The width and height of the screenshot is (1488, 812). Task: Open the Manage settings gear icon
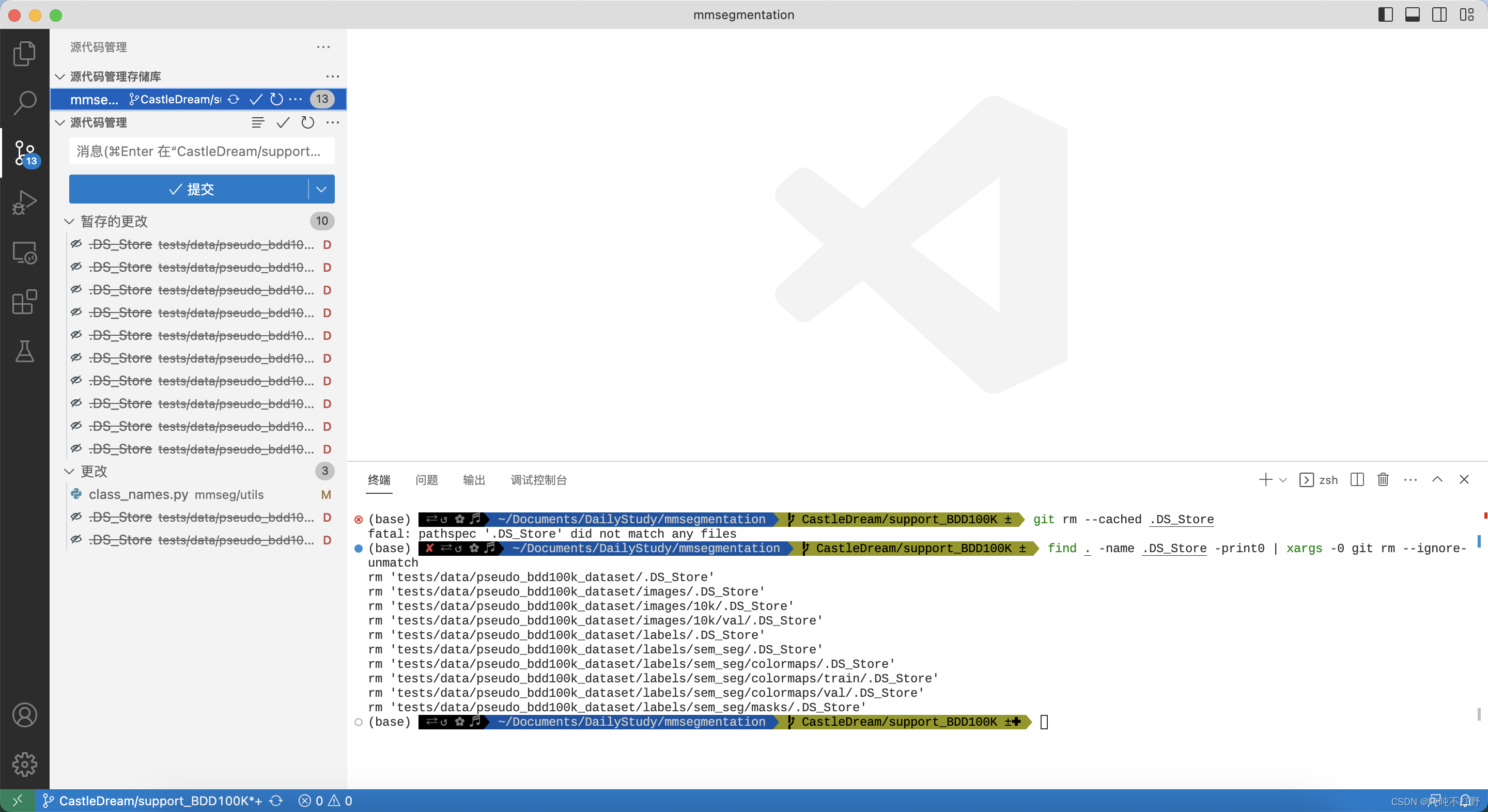click(24, 763)
